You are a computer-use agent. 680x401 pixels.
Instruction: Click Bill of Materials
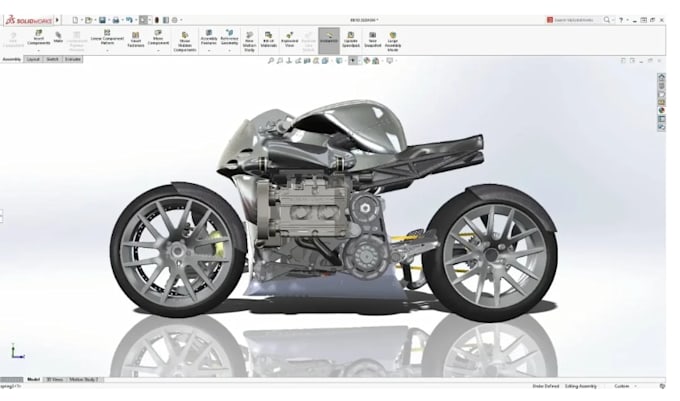point(268,39)
